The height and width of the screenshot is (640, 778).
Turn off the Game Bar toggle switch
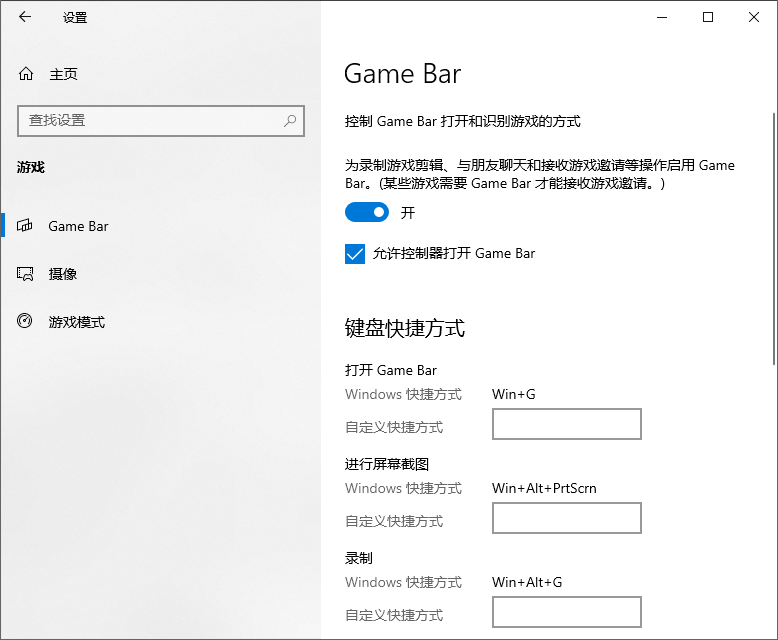(x=367, y=212)
